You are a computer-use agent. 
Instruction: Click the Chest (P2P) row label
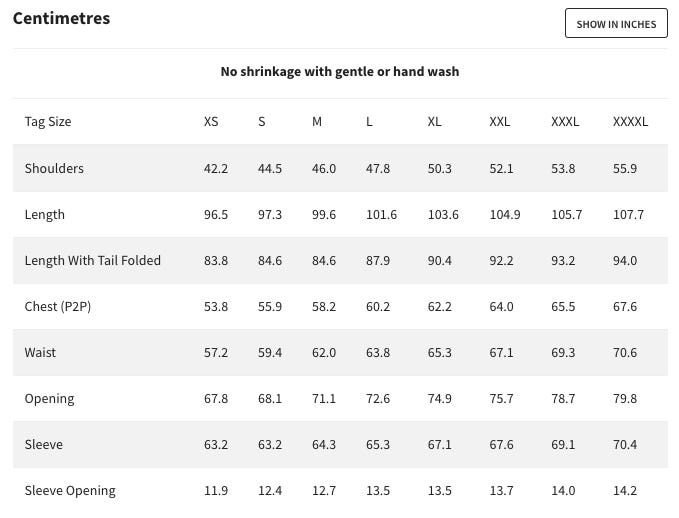[x=57, y=306]
